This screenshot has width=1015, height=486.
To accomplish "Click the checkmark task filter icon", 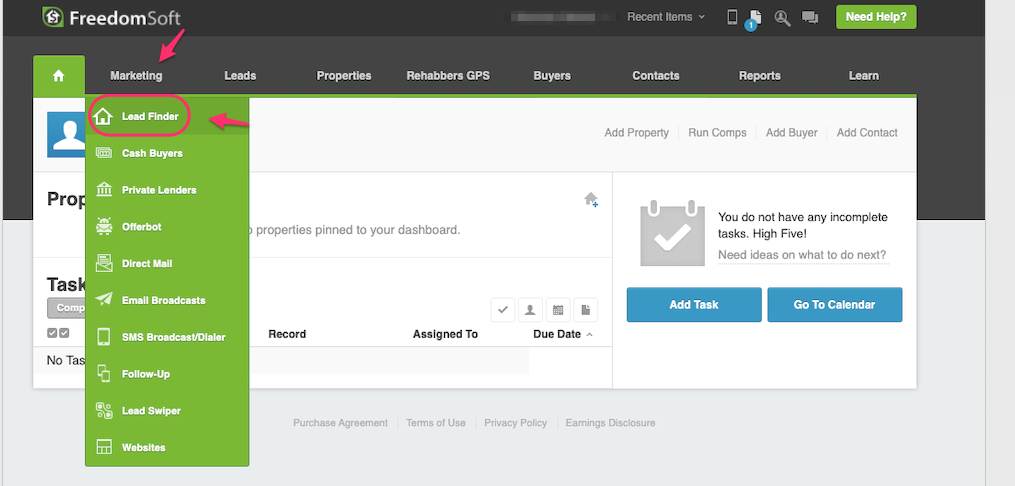I will pyautogui.click(x=502, y=310).
